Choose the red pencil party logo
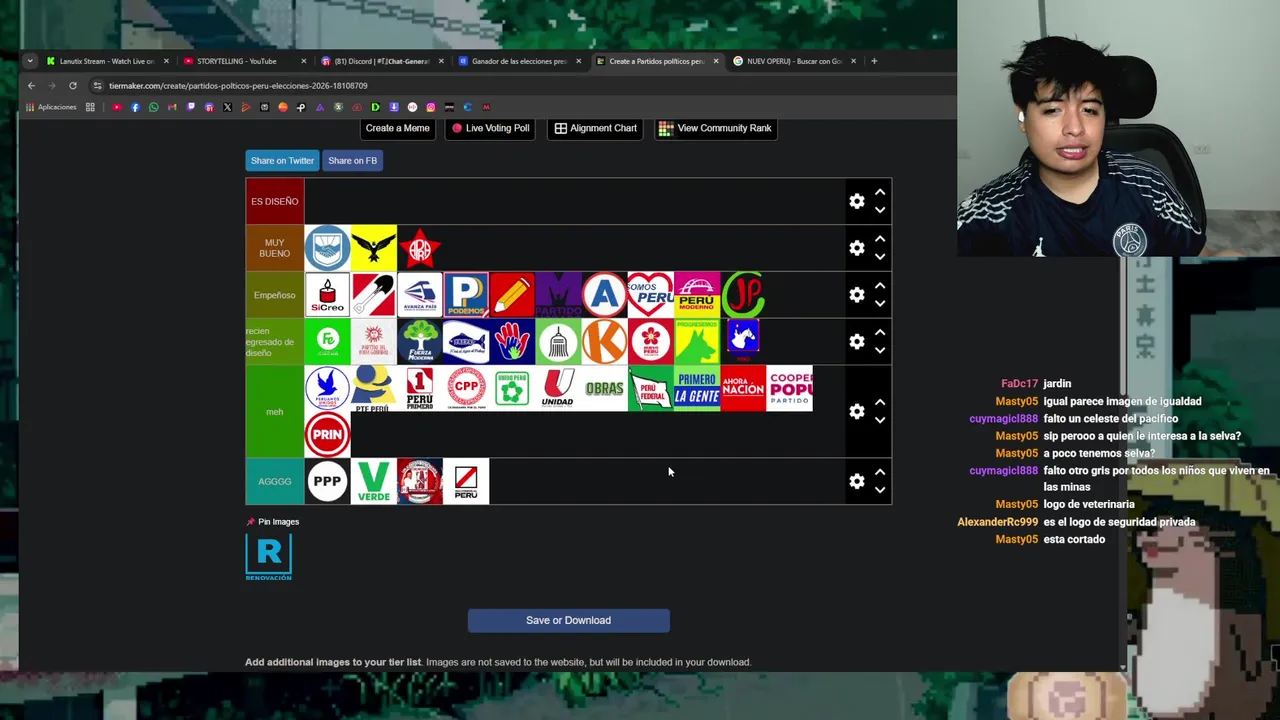1280x720 pixels. pos(512,295)
